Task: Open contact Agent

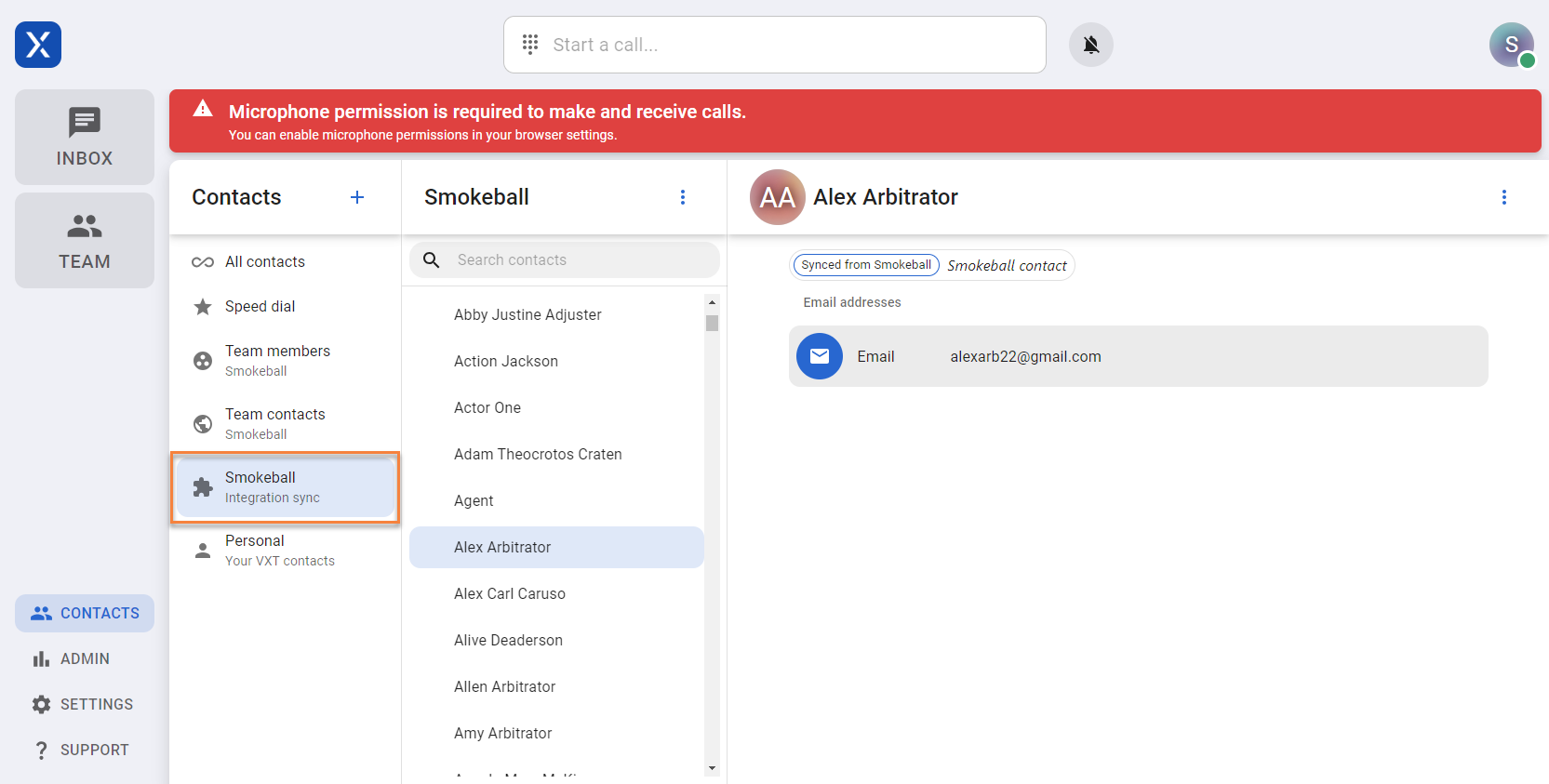Action: click(556, 500)
